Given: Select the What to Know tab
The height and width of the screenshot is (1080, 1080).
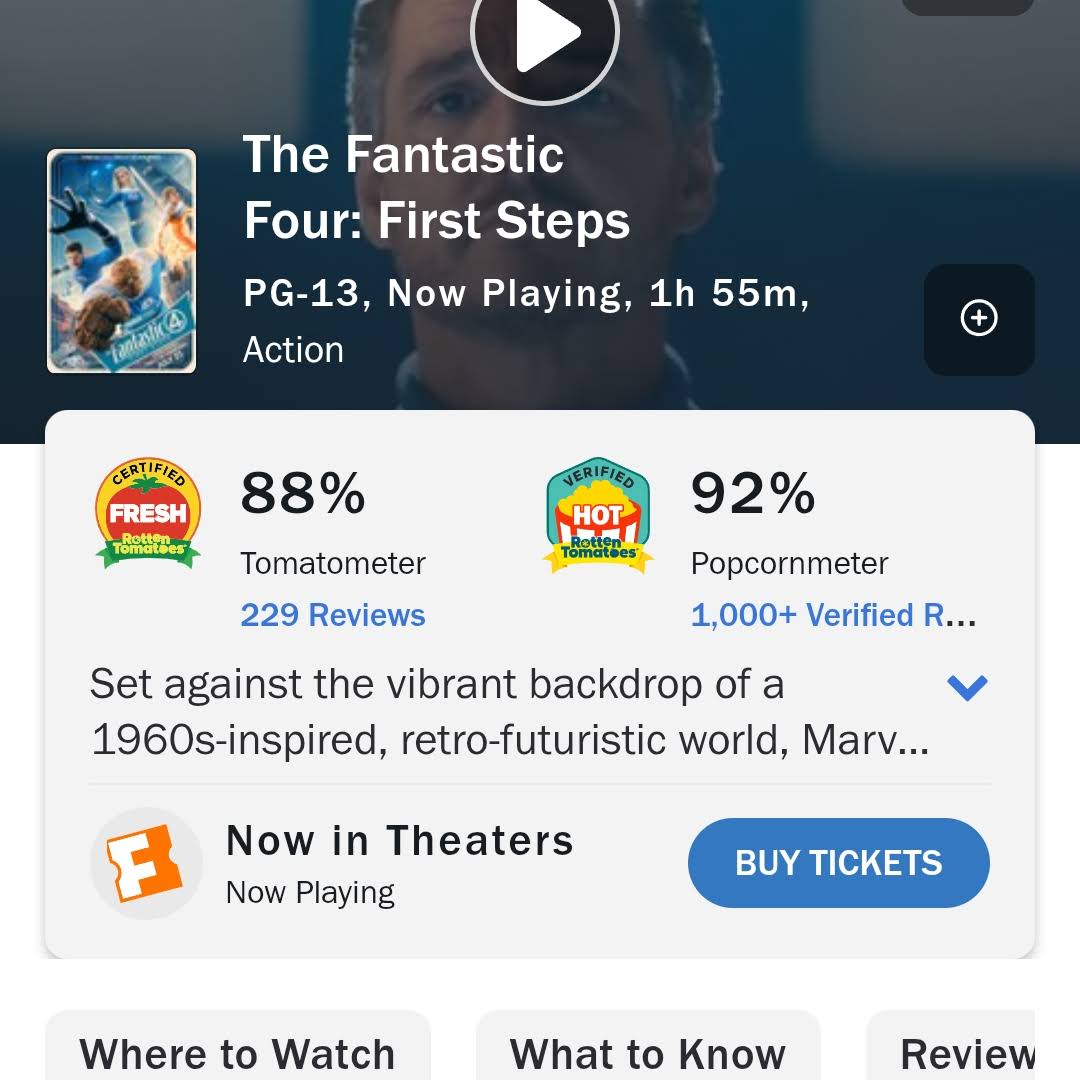Looking at the screenshot, I should click(x=648, y=1053).
